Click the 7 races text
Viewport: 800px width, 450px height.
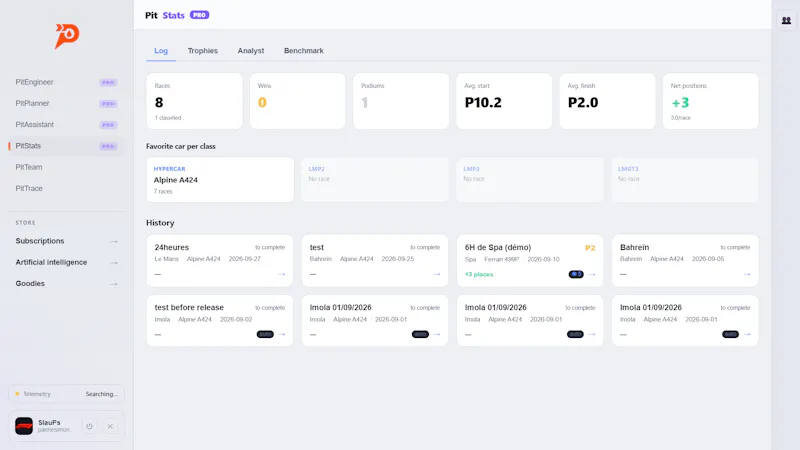point(163,192)
